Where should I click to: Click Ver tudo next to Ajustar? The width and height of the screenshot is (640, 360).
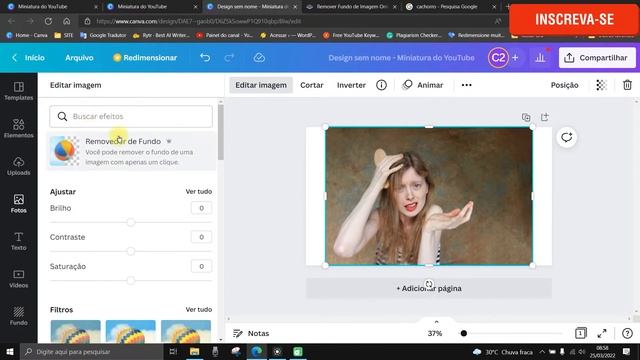click(199, 191)
